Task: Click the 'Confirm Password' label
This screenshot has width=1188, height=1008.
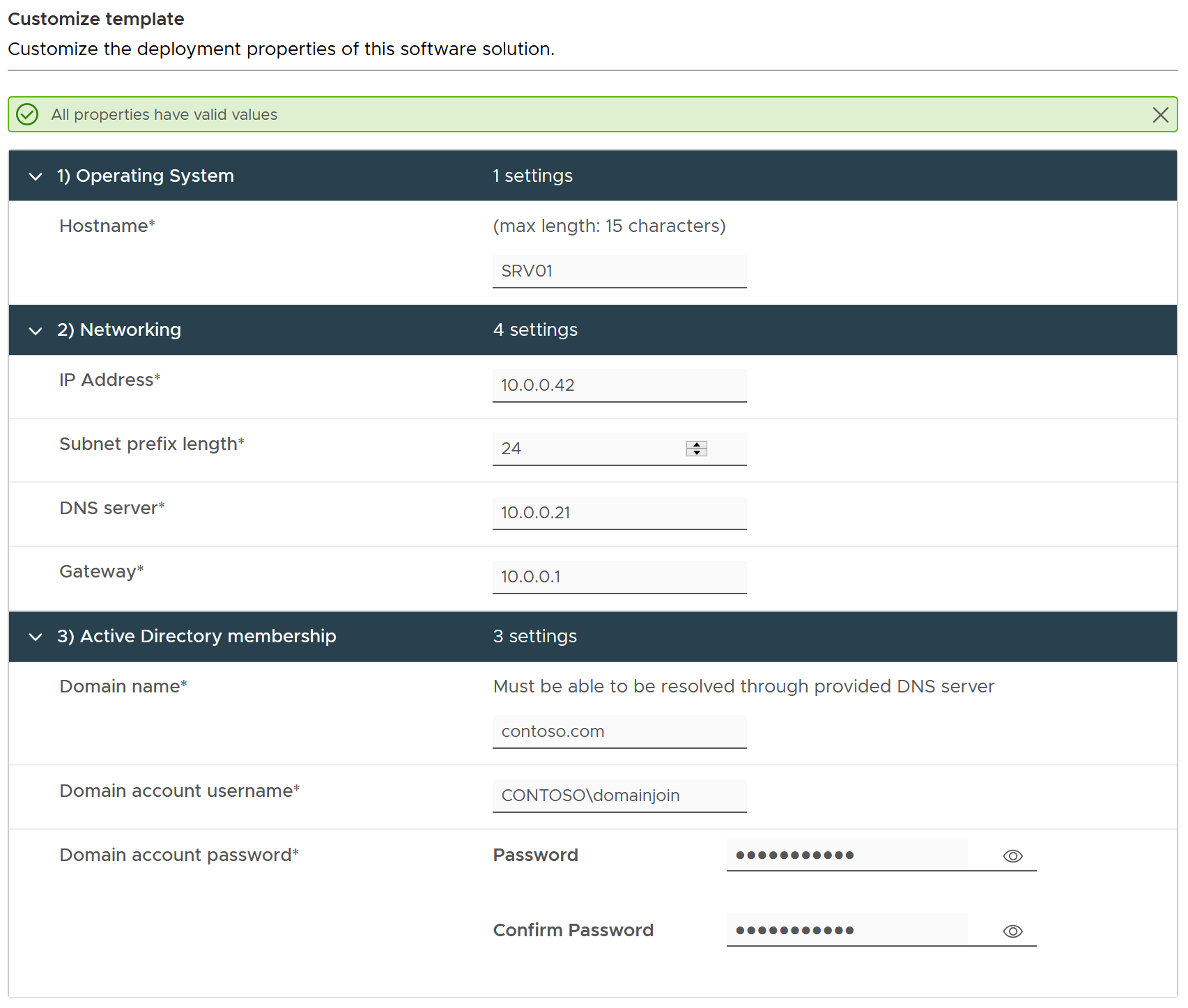Action: click(x=573, y=930)
